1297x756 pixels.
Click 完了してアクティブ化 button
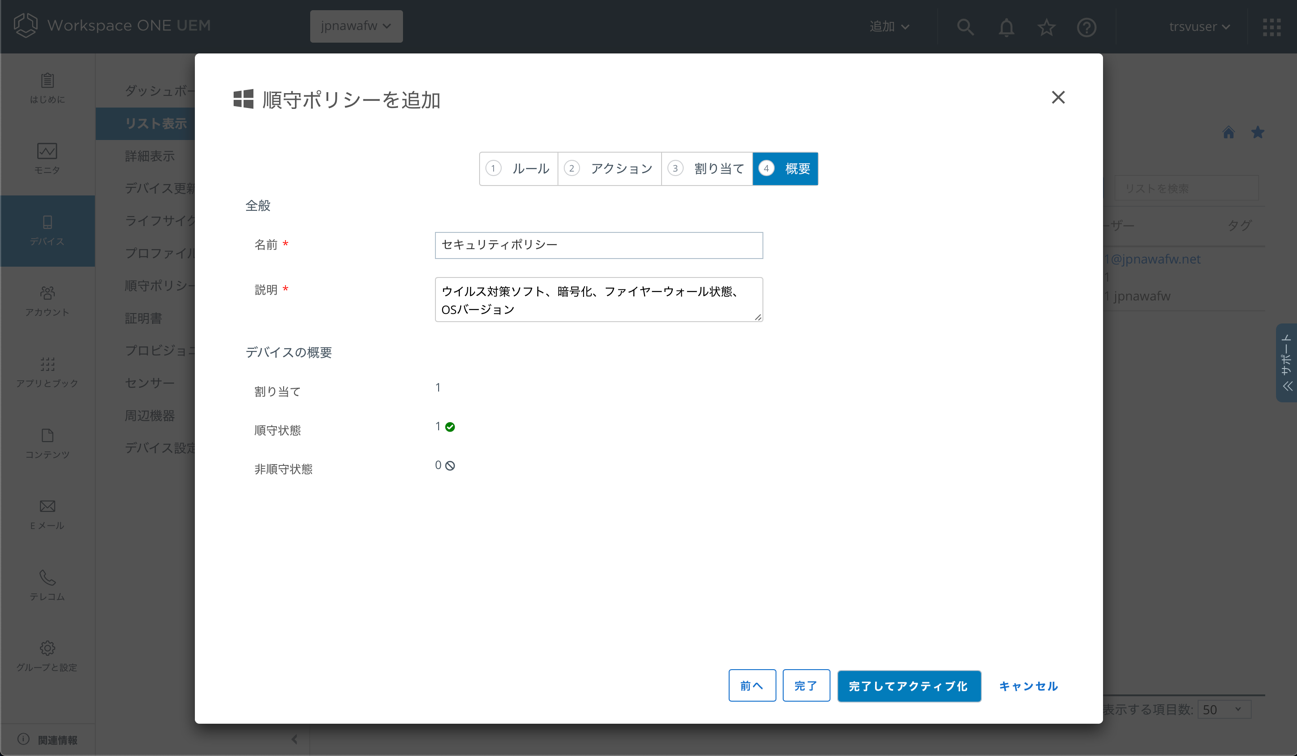(x=909, y=686)
